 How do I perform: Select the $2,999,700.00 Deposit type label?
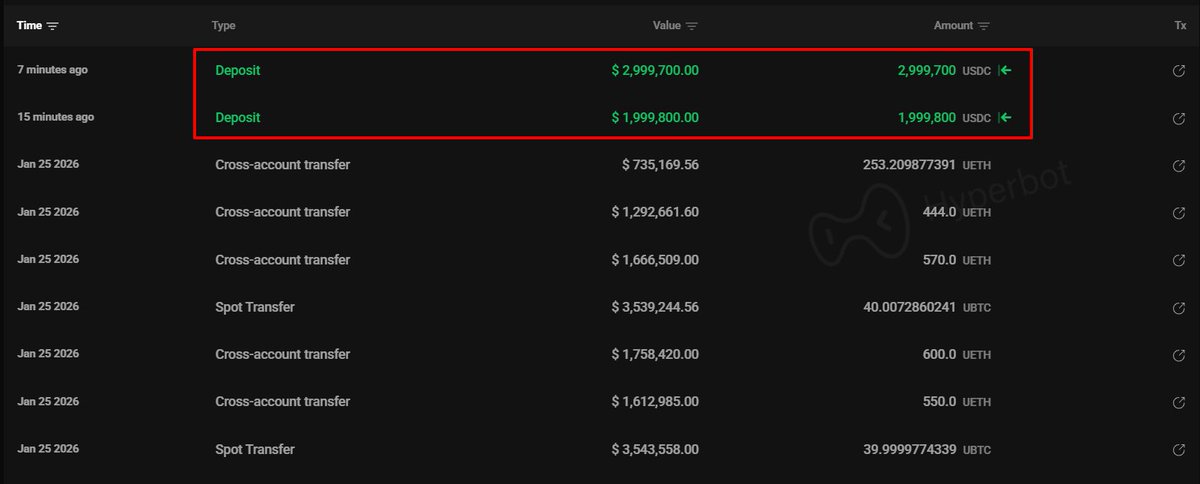[237, 71]
